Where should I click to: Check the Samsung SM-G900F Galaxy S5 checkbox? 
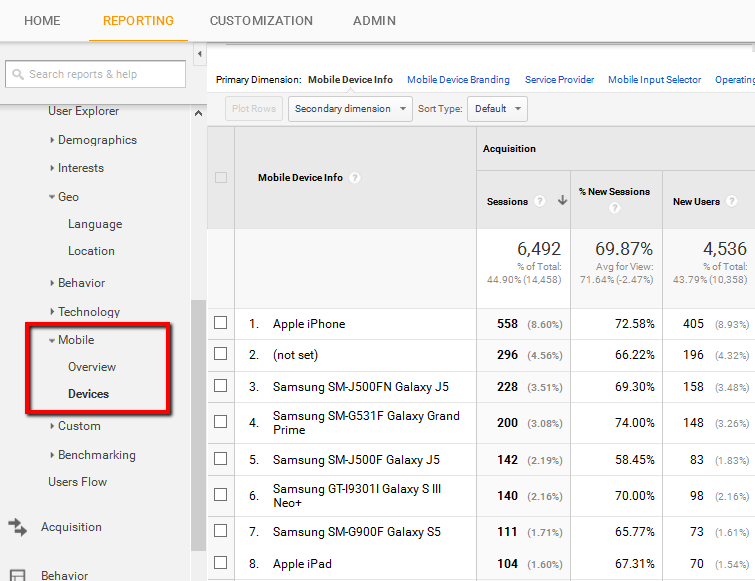point(221,530)
